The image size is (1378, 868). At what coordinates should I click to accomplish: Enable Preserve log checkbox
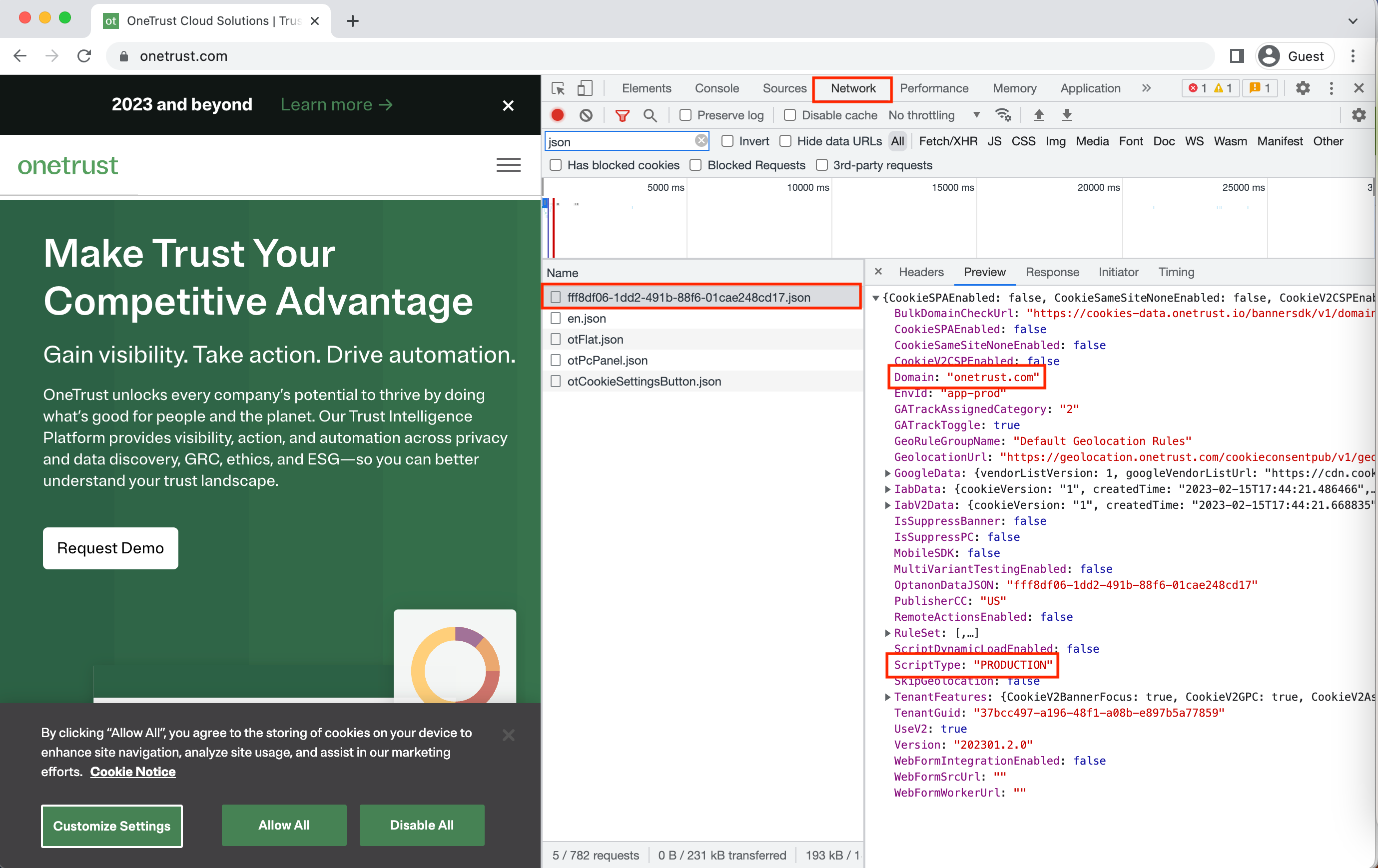685,115
